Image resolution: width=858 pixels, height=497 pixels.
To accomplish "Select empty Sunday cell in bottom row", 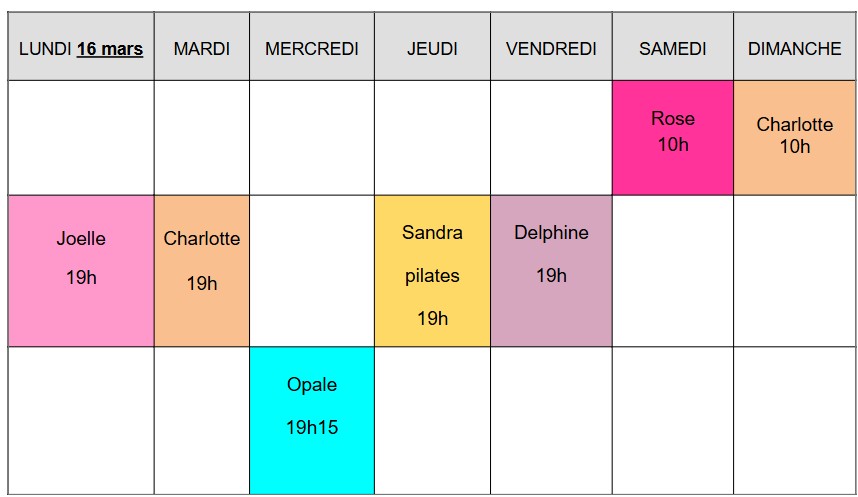I will click(x=795, y=420).
